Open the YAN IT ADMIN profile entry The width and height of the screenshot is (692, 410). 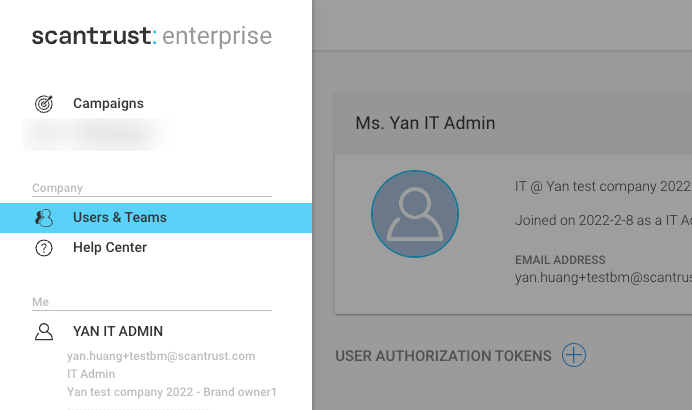(118, 332)
